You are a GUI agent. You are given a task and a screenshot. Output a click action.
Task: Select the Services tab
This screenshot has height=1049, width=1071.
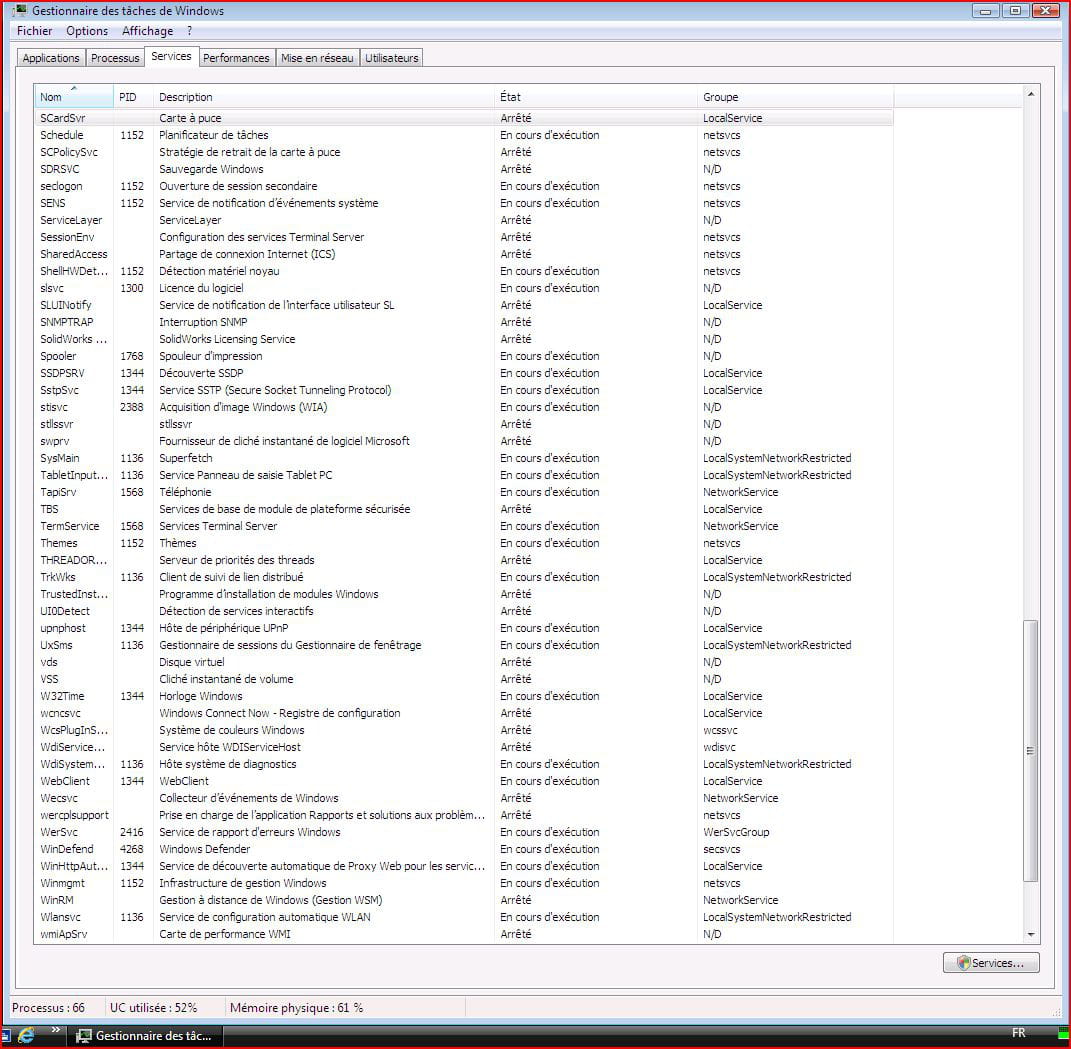(171, 57)
